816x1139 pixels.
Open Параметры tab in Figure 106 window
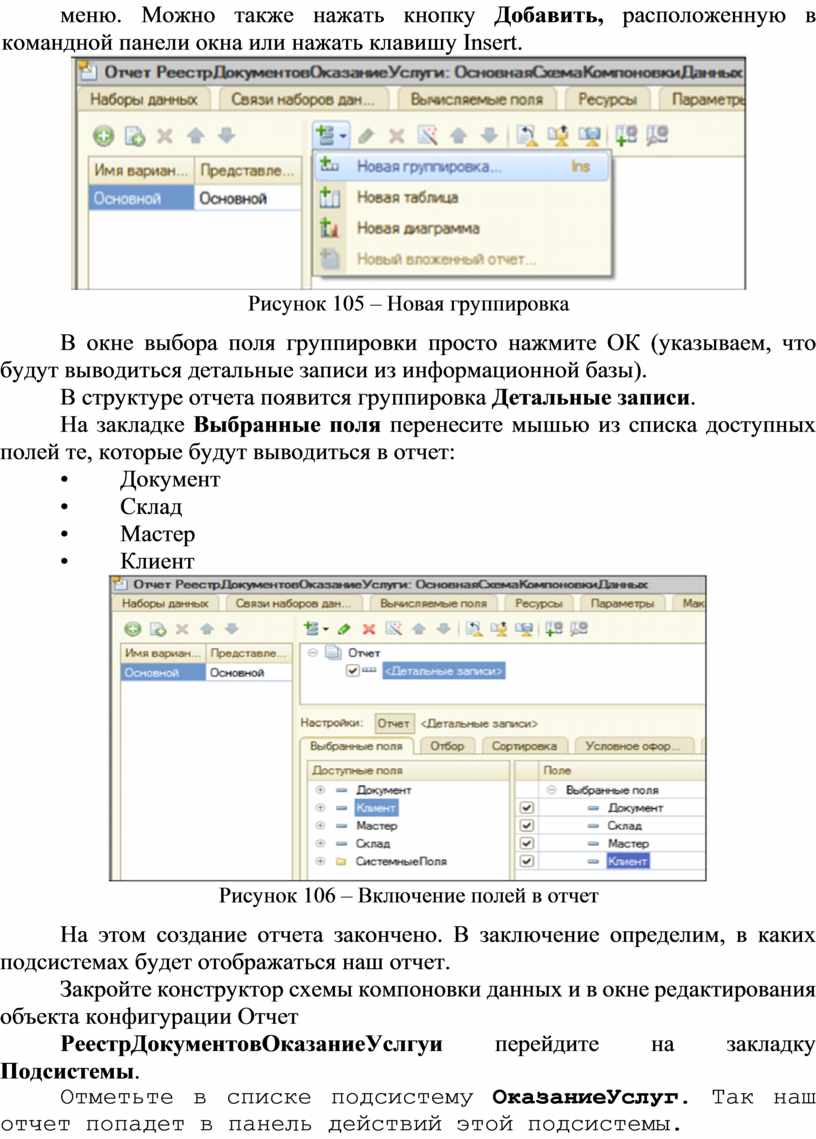click(x=622, y=603)
